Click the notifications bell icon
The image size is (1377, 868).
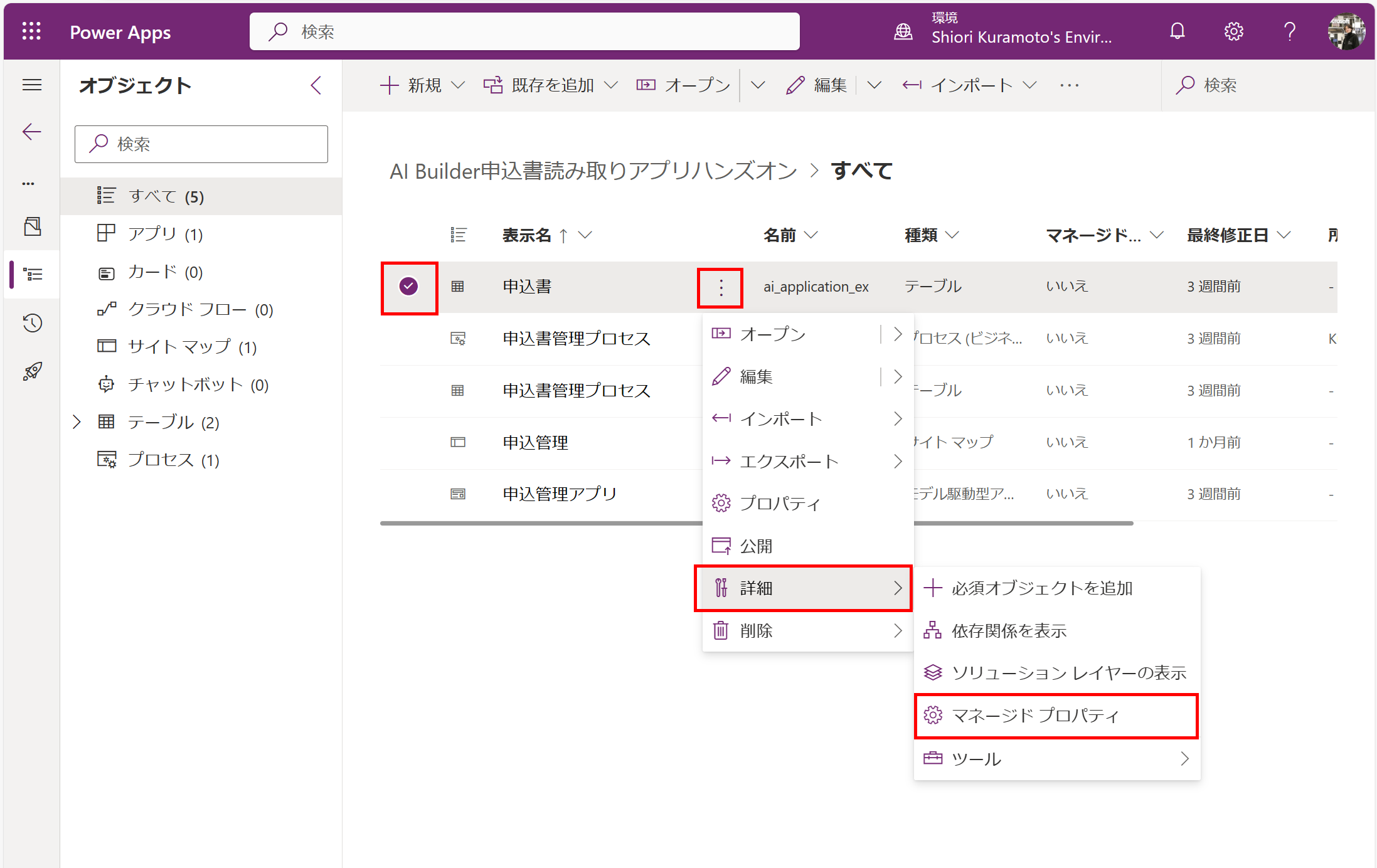tap(1178, 31)
